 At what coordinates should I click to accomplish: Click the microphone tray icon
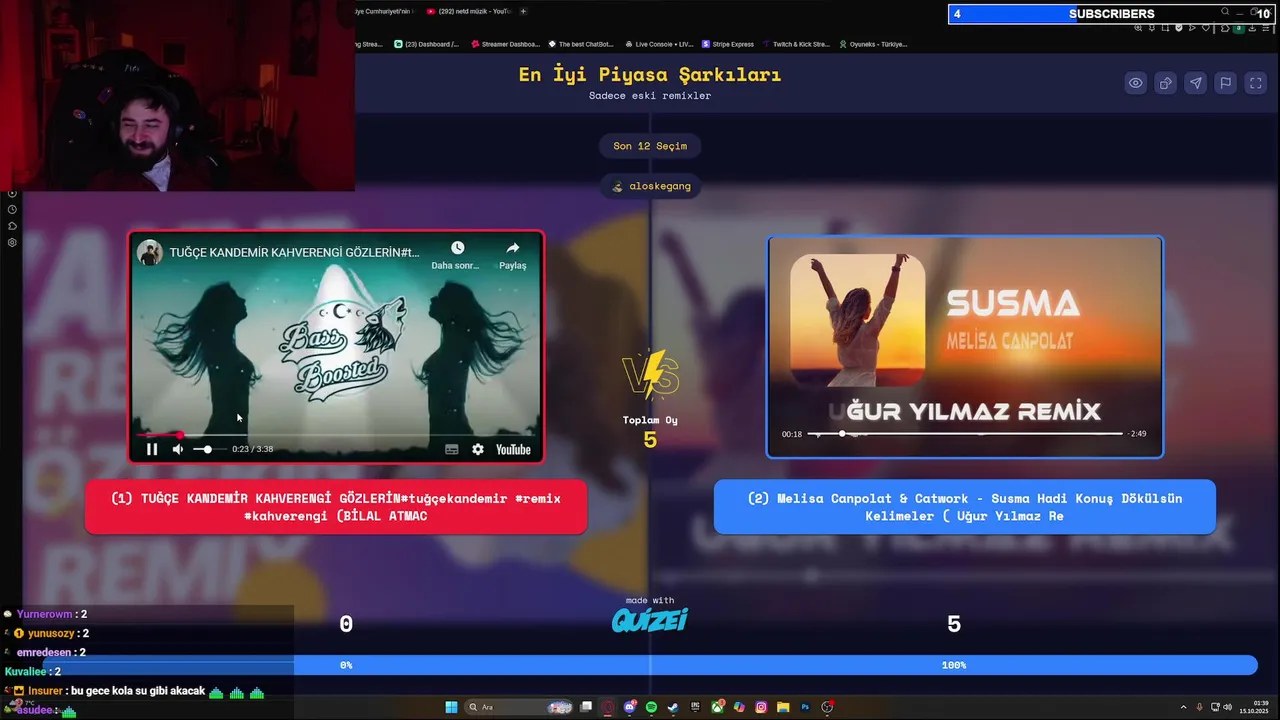click(1199, 707)
